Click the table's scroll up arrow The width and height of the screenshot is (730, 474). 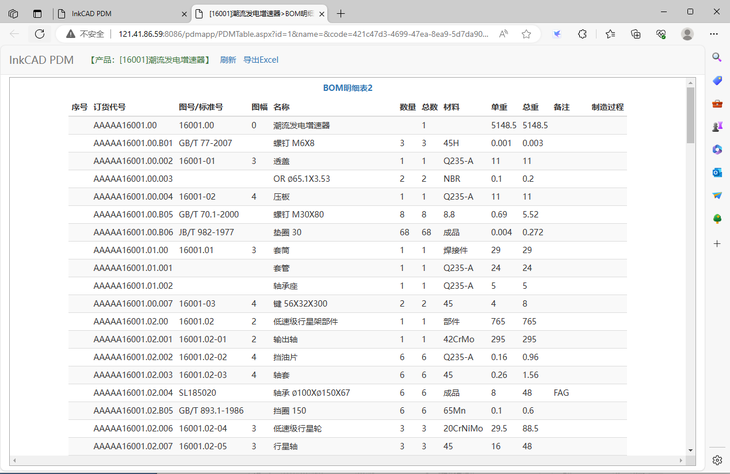click(x=690, y=83)
